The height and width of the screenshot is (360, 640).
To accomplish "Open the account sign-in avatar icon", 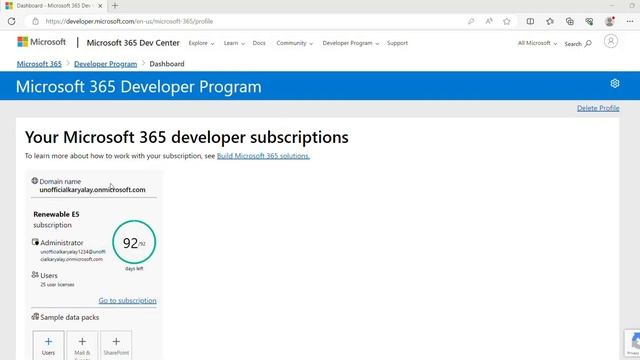I will [x=611, y=41].
